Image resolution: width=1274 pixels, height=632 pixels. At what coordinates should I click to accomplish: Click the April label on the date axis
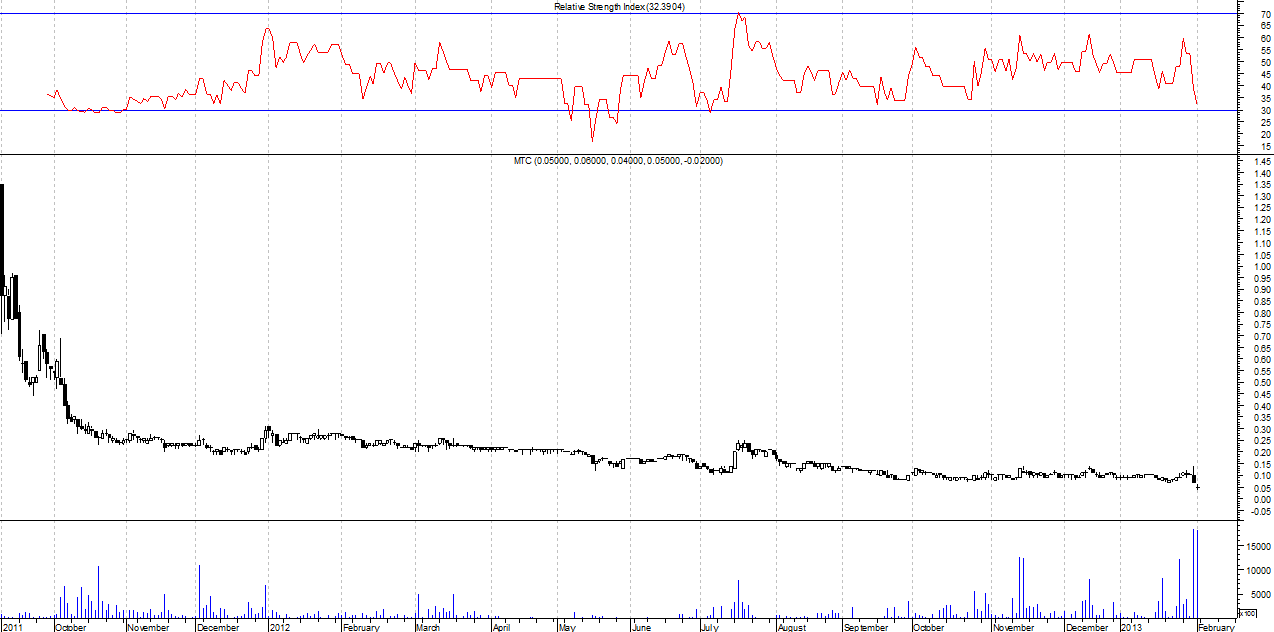point(501,627)
